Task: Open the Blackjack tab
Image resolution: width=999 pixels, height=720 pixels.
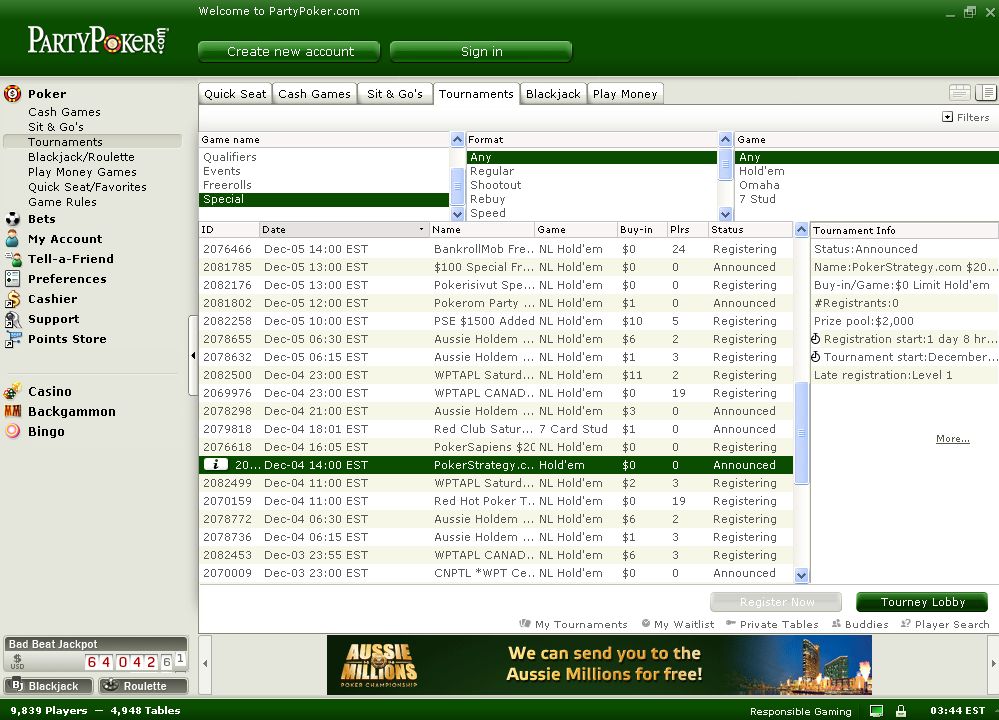Action: (553, 94)
